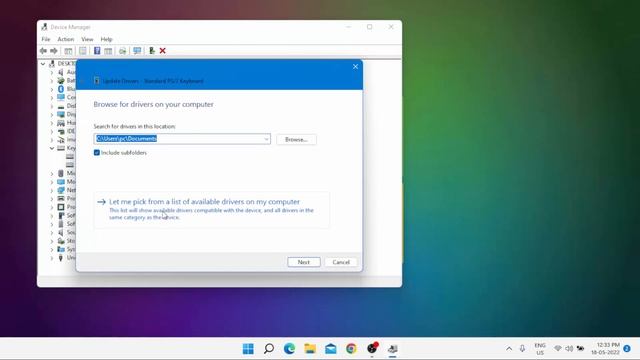This screenshot has height=360, width=640.
Task: Select the Processors square icon in tree
Action: [61, 207]
